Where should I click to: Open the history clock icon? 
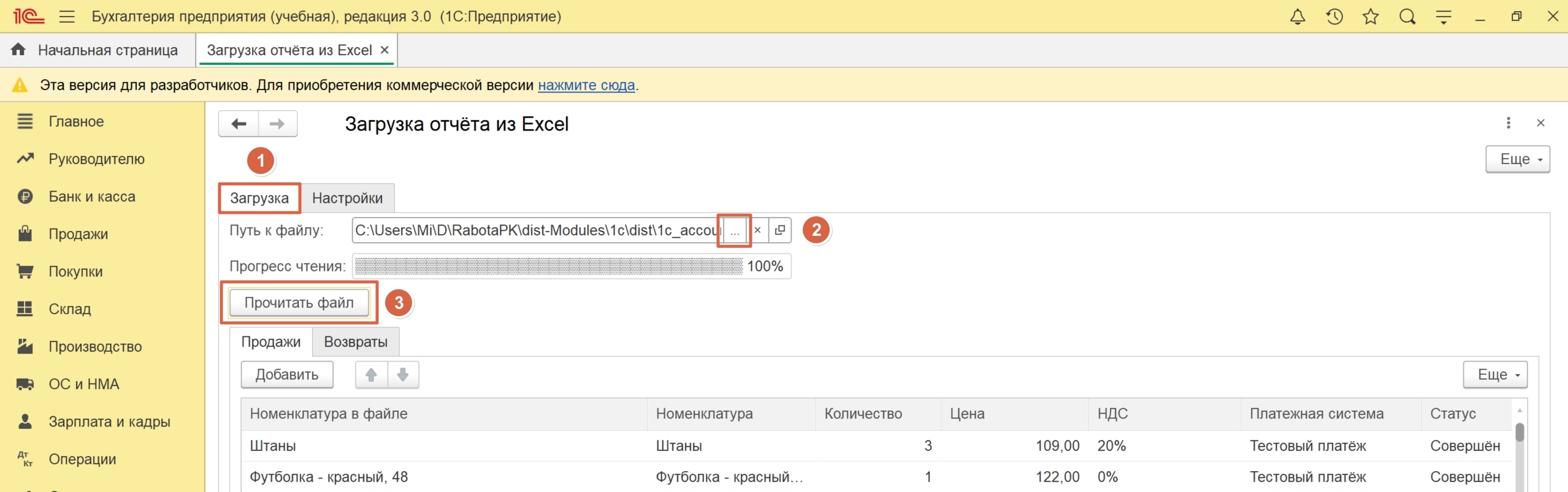(1334, 17)
